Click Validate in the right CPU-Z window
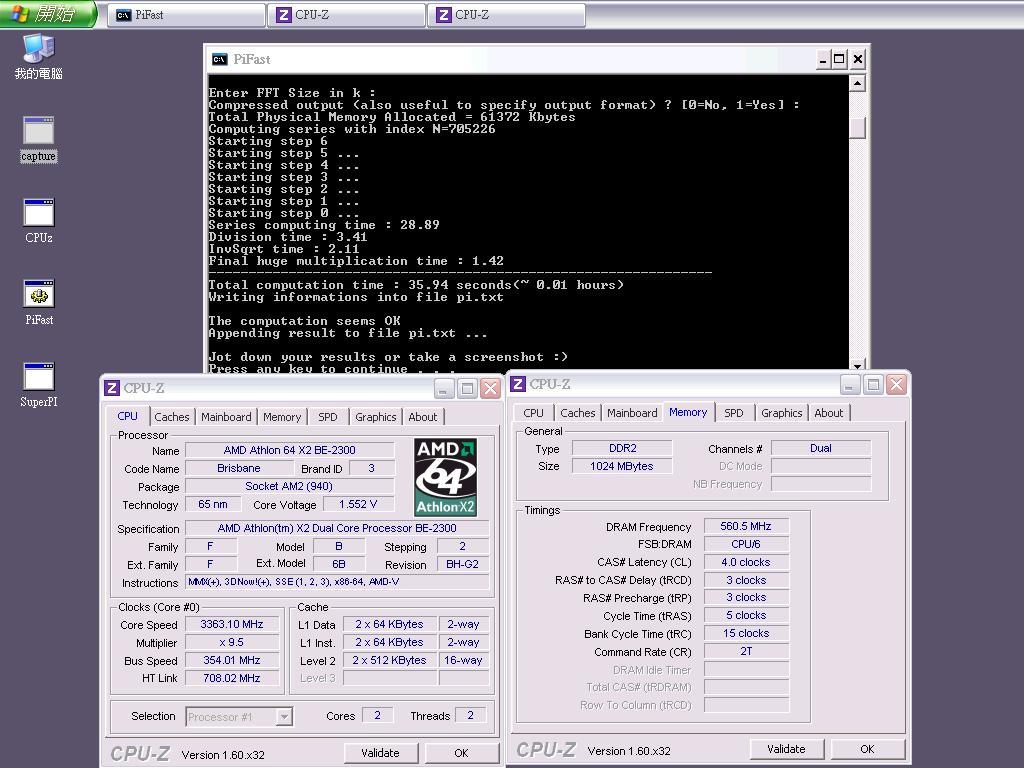 pyautogui.click(x=786, y=749)
